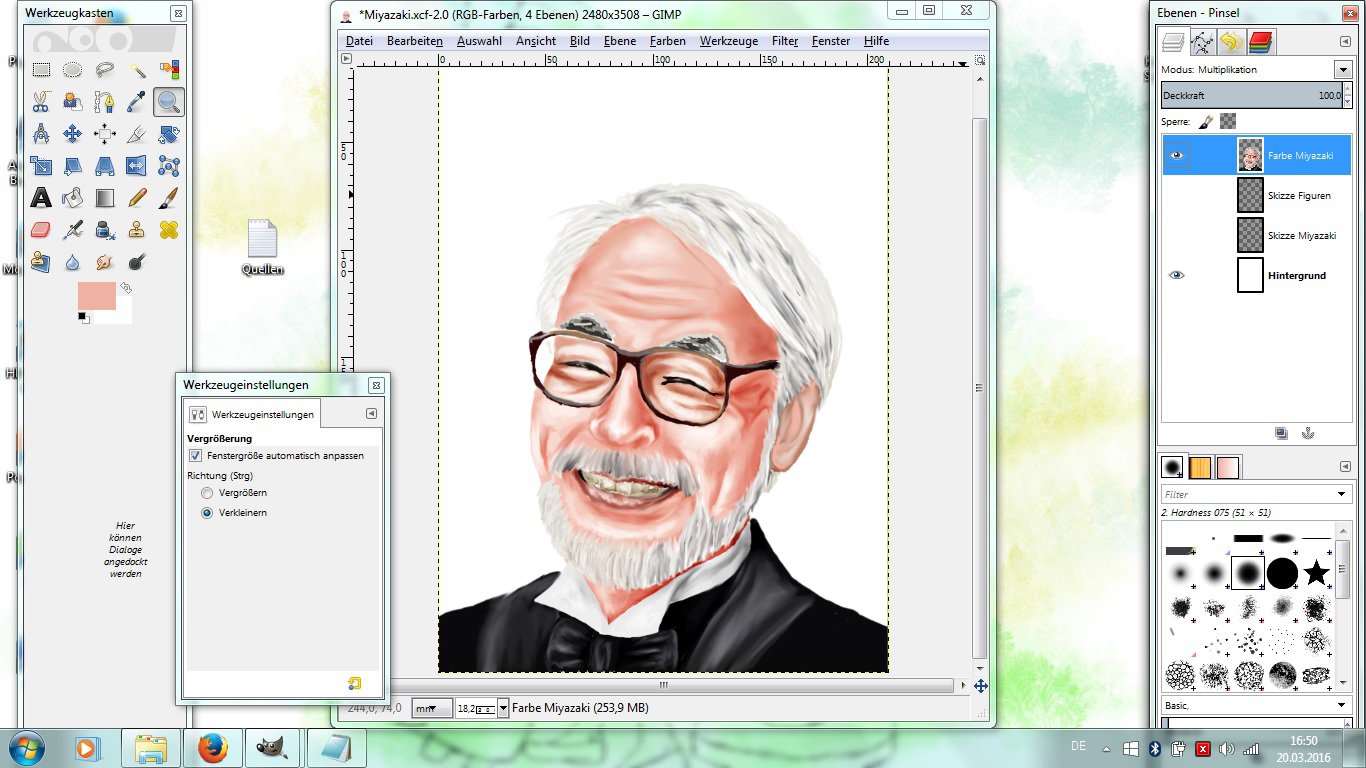Open the 'Ebene' menu
1366x768 pixels.
(620, 41)
